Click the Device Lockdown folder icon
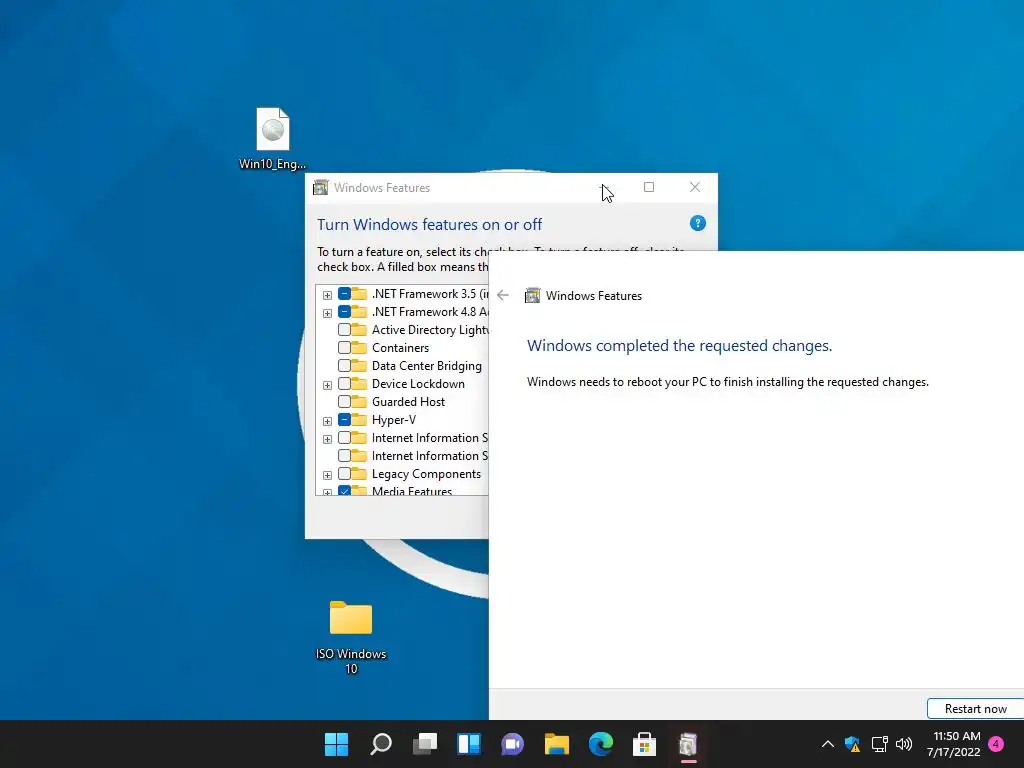 359,383
